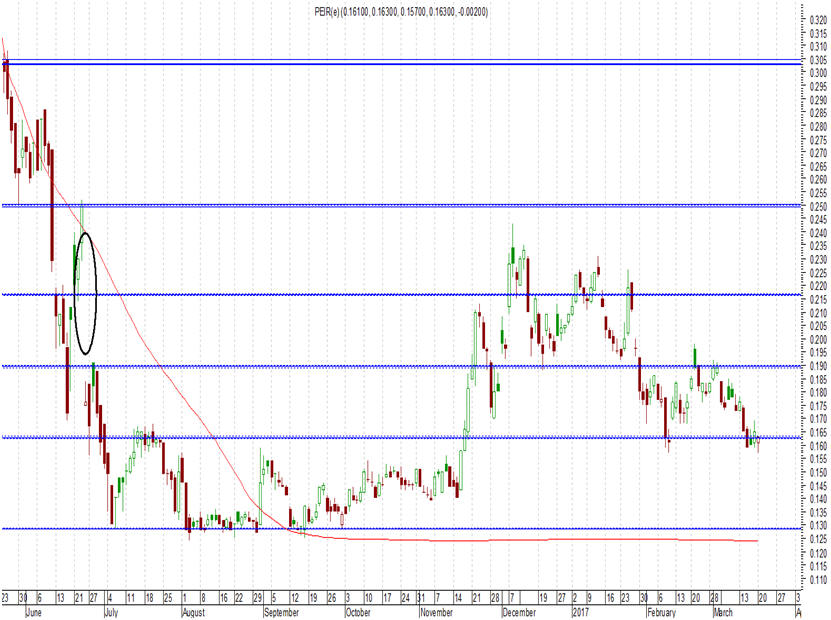
Task: Click the 22 date tick label
Action: click(238, 598)
